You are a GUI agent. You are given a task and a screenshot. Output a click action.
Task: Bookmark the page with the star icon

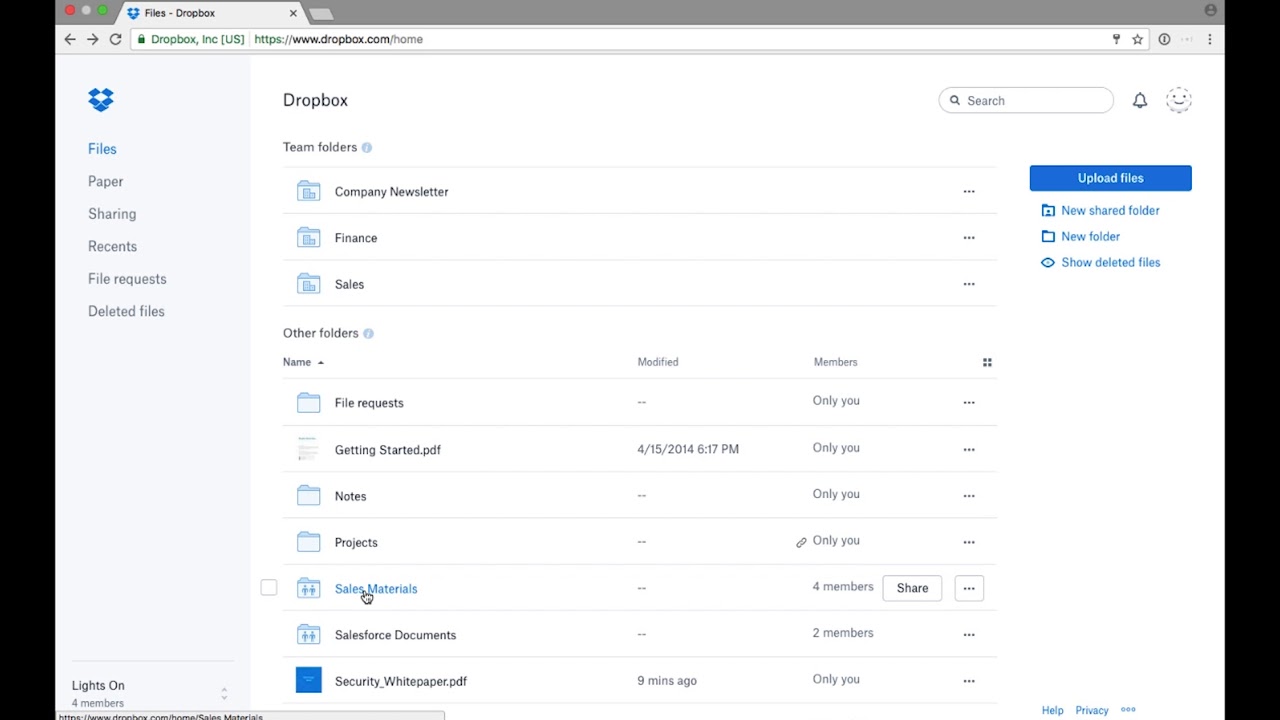(1137, 39)
